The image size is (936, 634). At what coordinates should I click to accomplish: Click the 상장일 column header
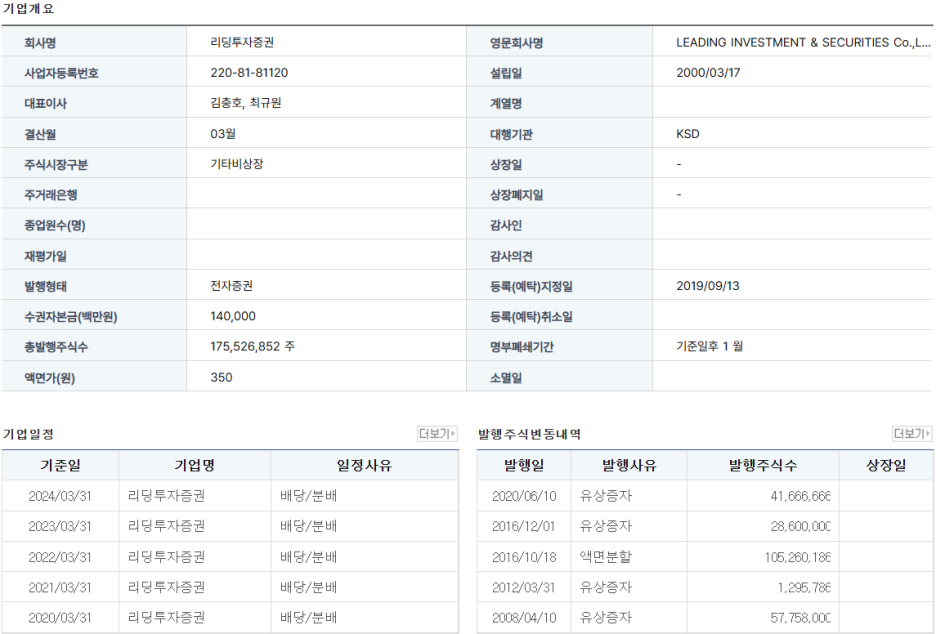[886, 465]
